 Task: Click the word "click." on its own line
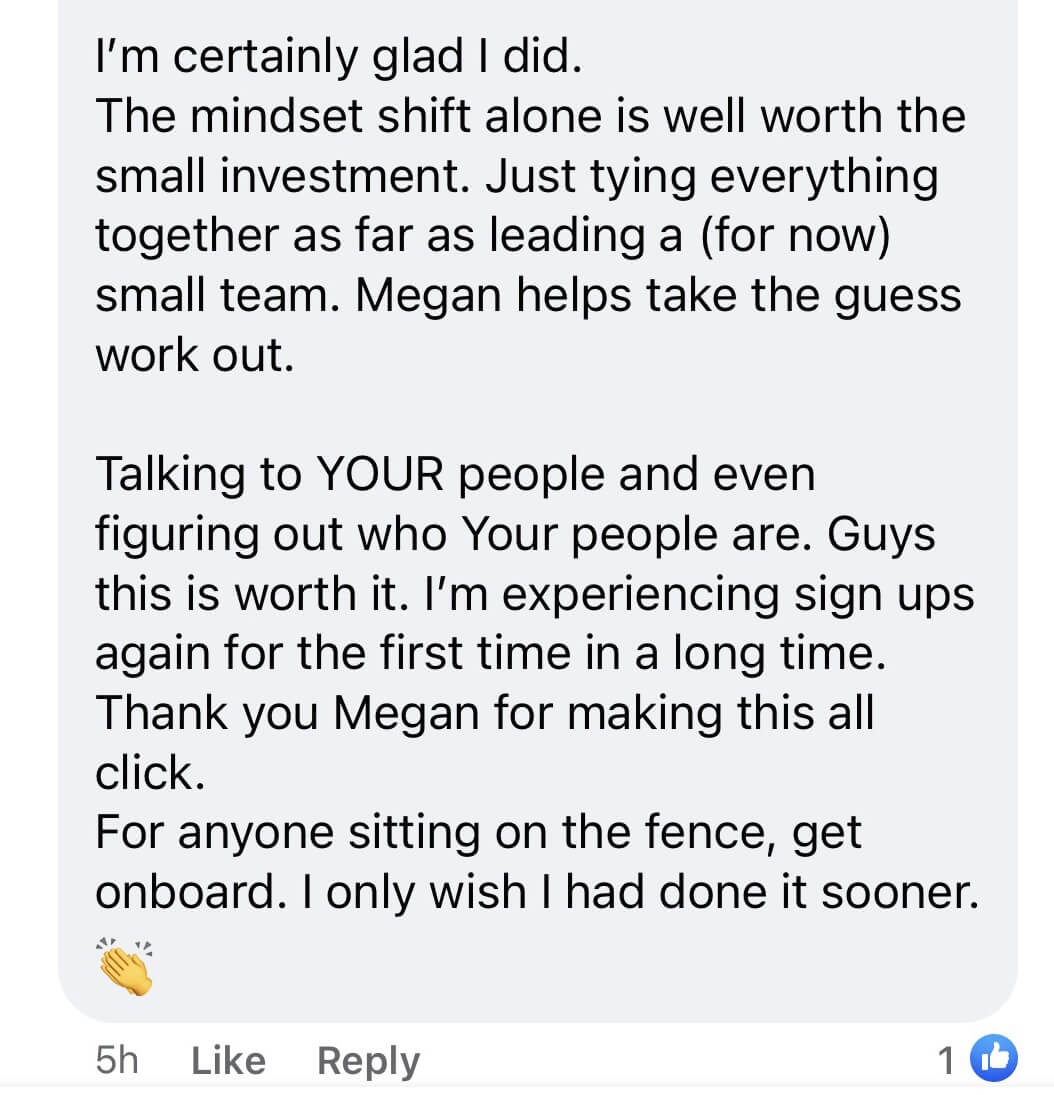pyautogui.click(x=150, y=773)
